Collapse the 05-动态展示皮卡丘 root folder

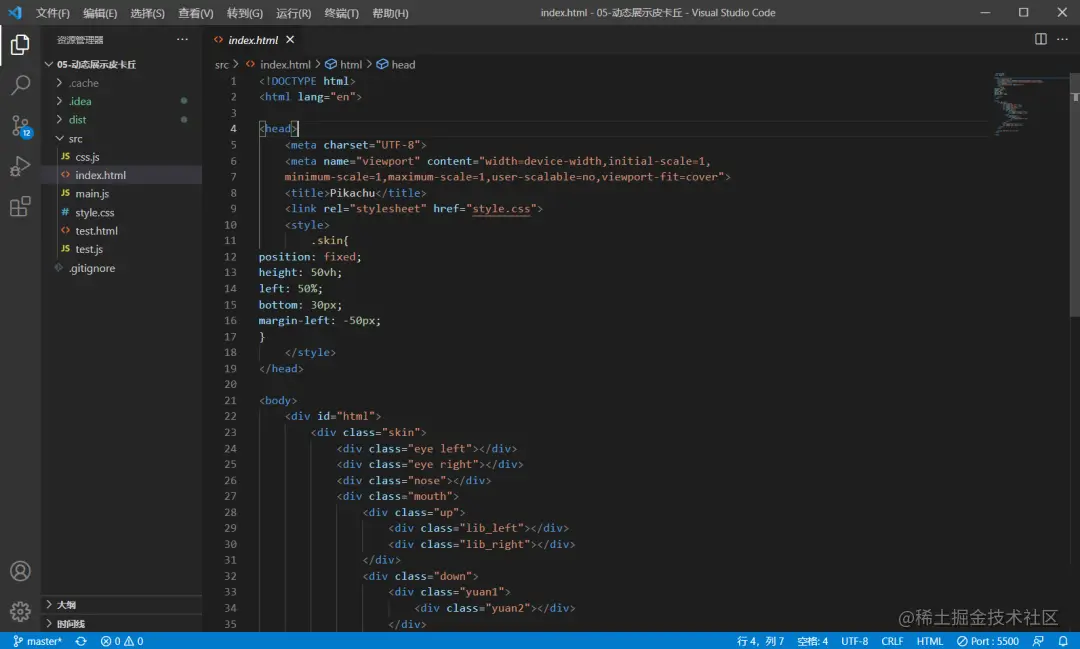96,64
